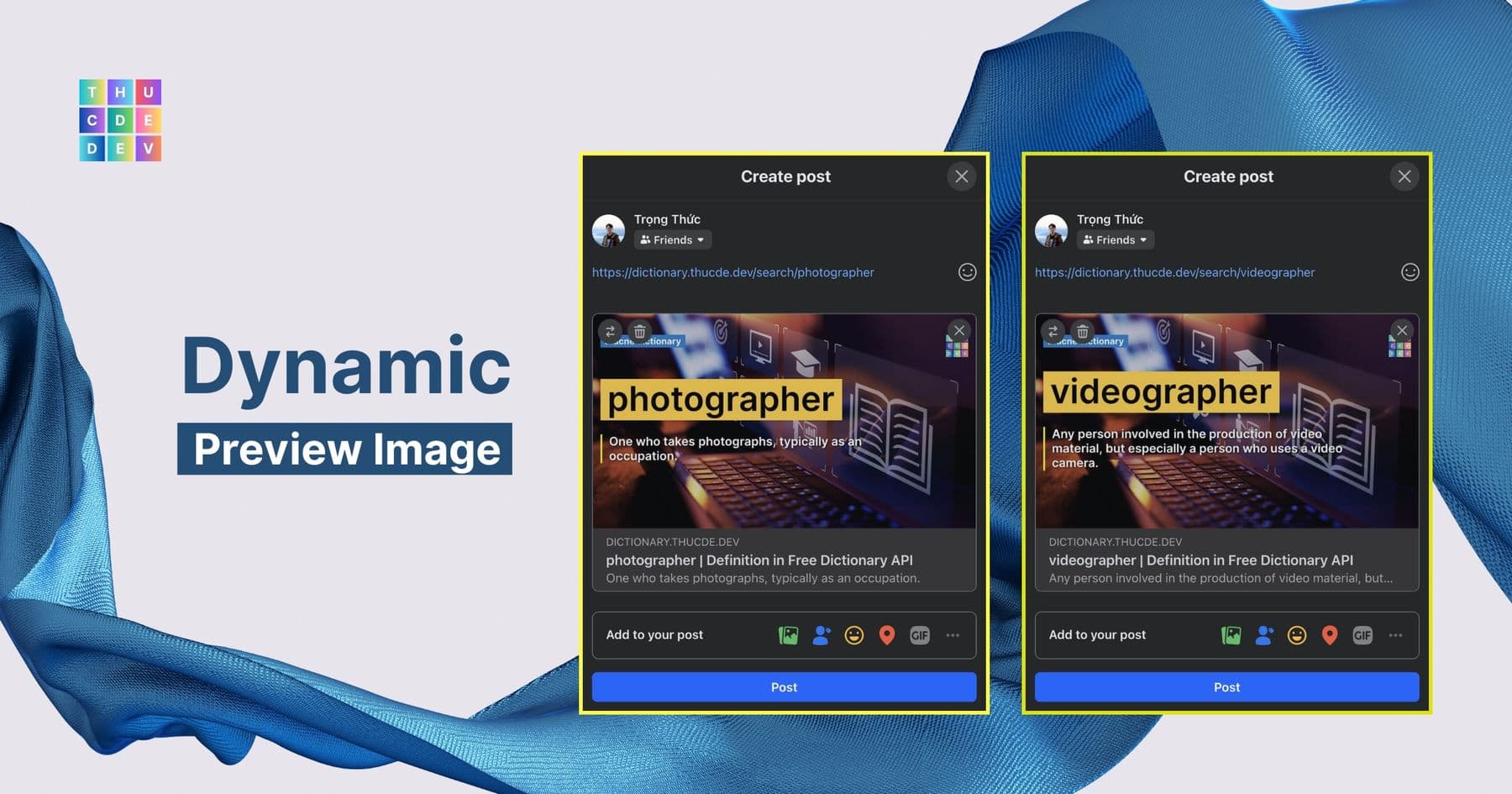Open more options ellipsis in photographer post
1512x794 pixels.
(x=953, y=635)
